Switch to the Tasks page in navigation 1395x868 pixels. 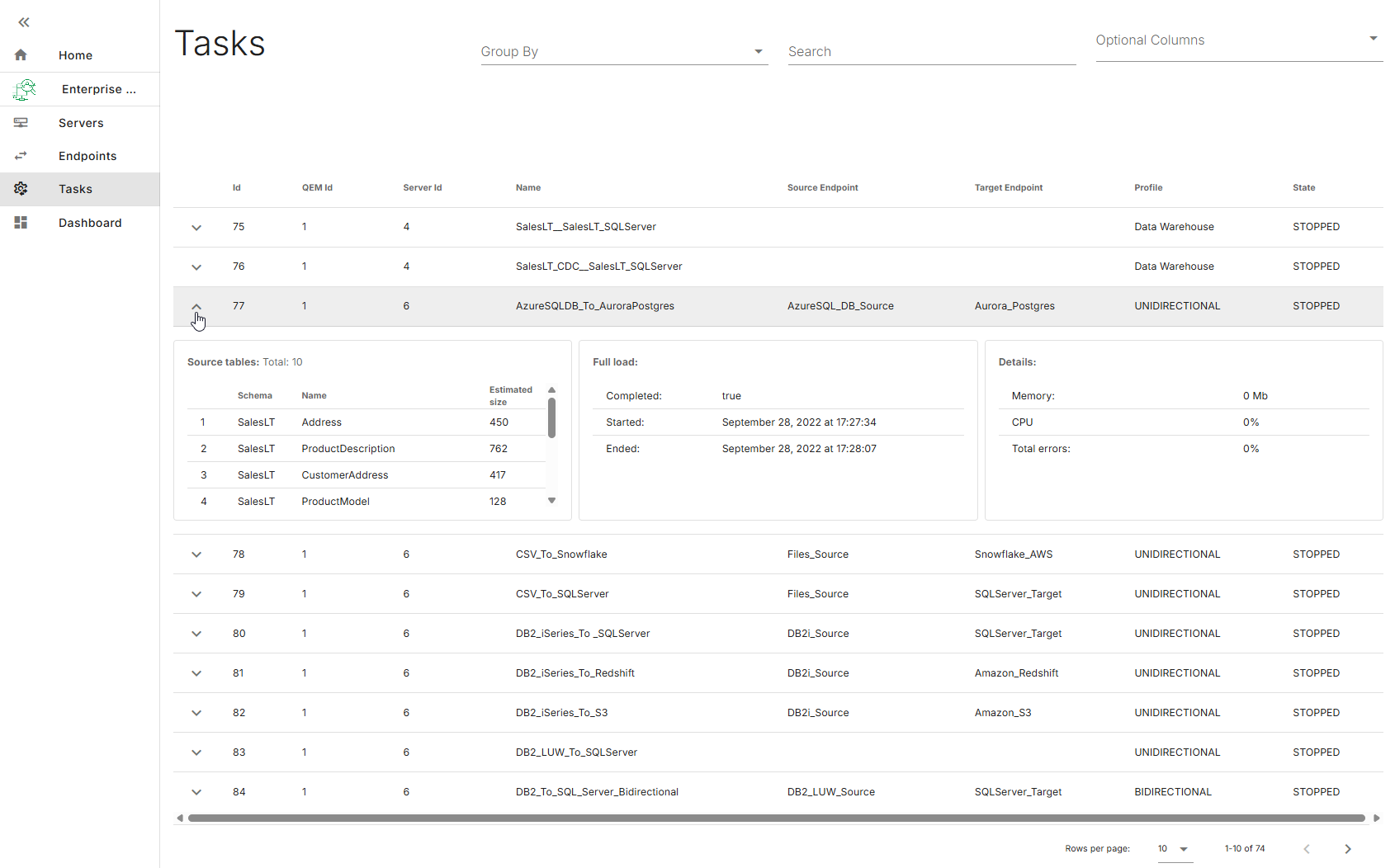(75, 189)
